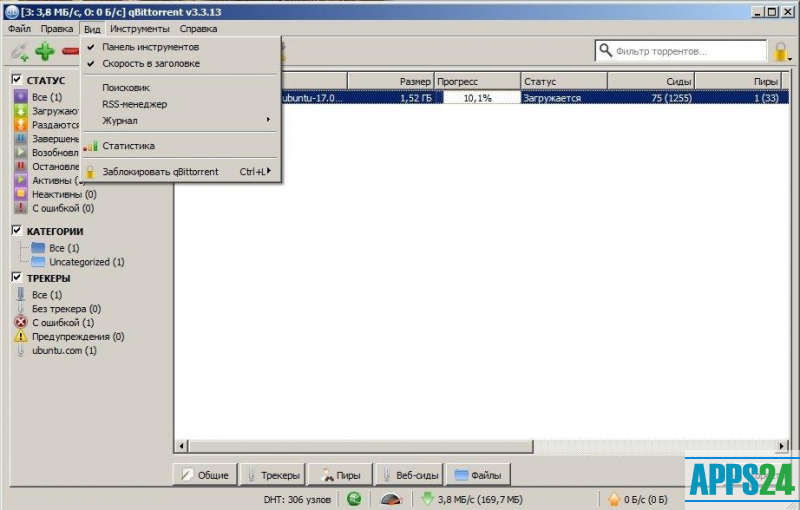Viewport: 800px width, 510px height.
Task: Click the DHT: 306 узлов status text
Action: [297, 499]
